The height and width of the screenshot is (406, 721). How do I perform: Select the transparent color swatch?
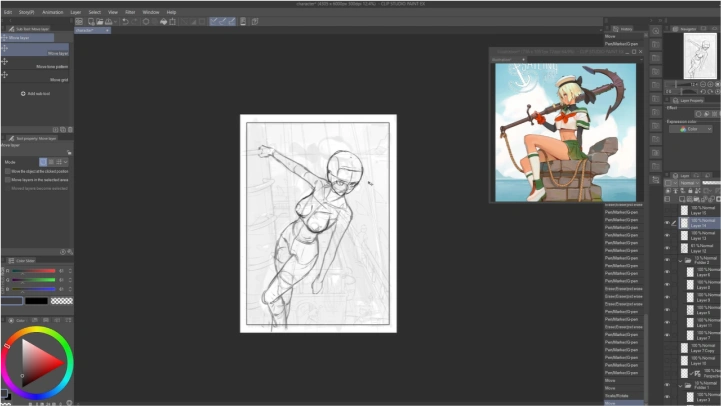coord(62,301)
